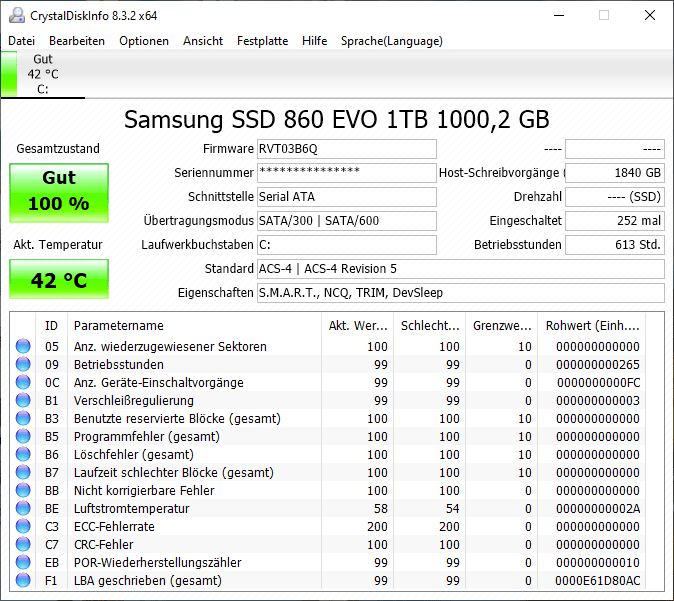The image size is (674, 601).
Task: Open the Festplatte menu
Action: click(263, 41)
